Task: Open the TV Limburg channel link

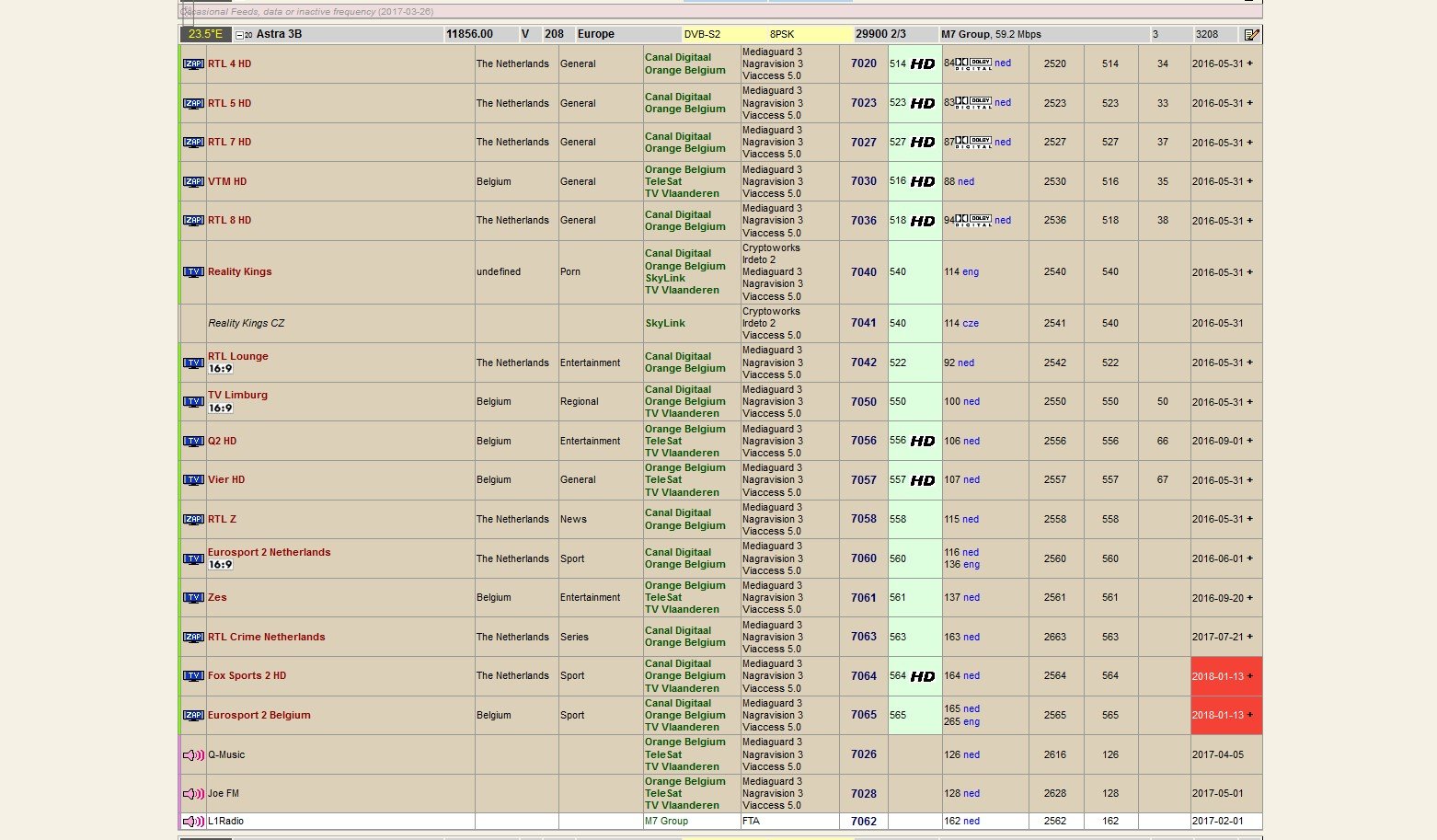Action: tap(237, 396)
